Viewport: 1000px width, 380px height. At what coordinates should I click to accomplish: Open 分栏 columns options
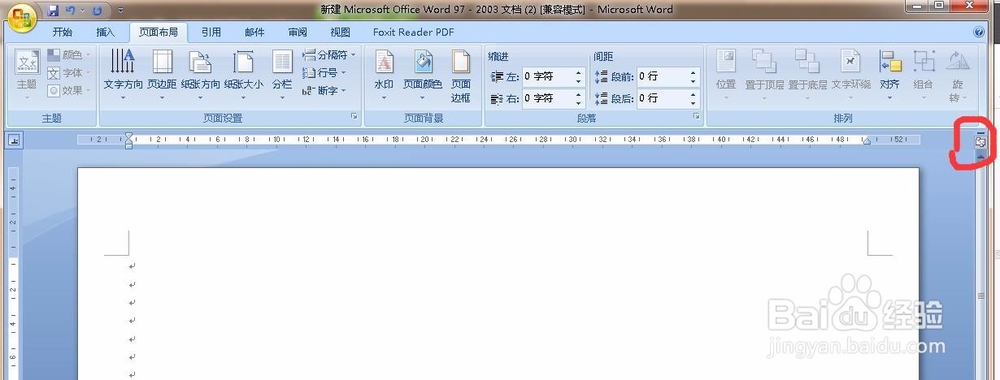282,75
